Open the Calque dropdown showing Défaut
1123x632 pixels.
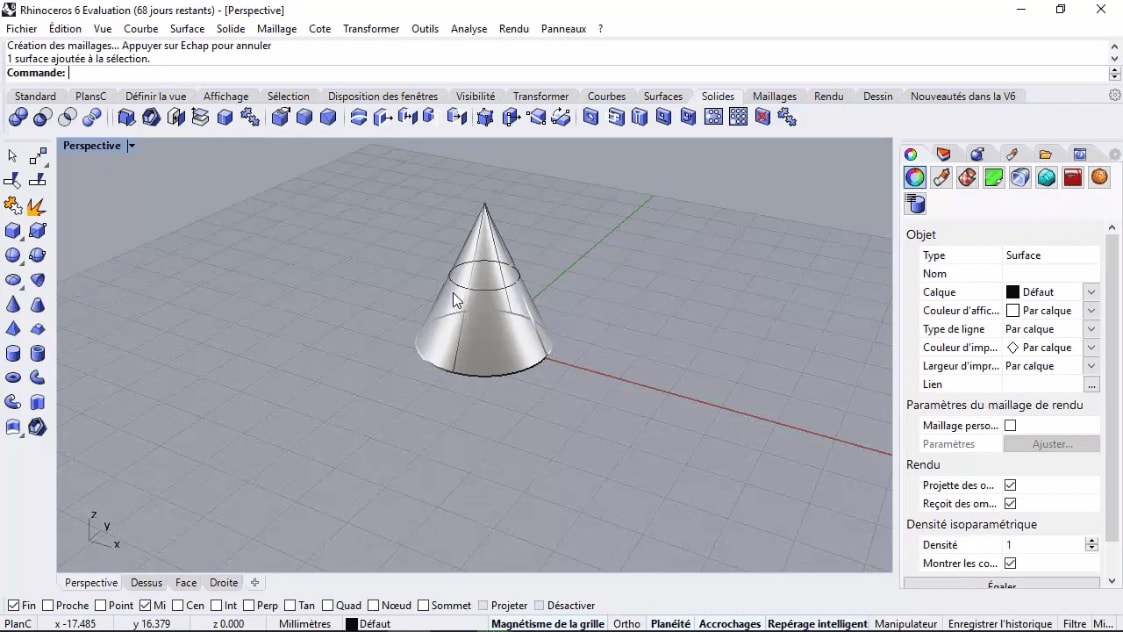pyautogui.click(x=1090, y=291)
